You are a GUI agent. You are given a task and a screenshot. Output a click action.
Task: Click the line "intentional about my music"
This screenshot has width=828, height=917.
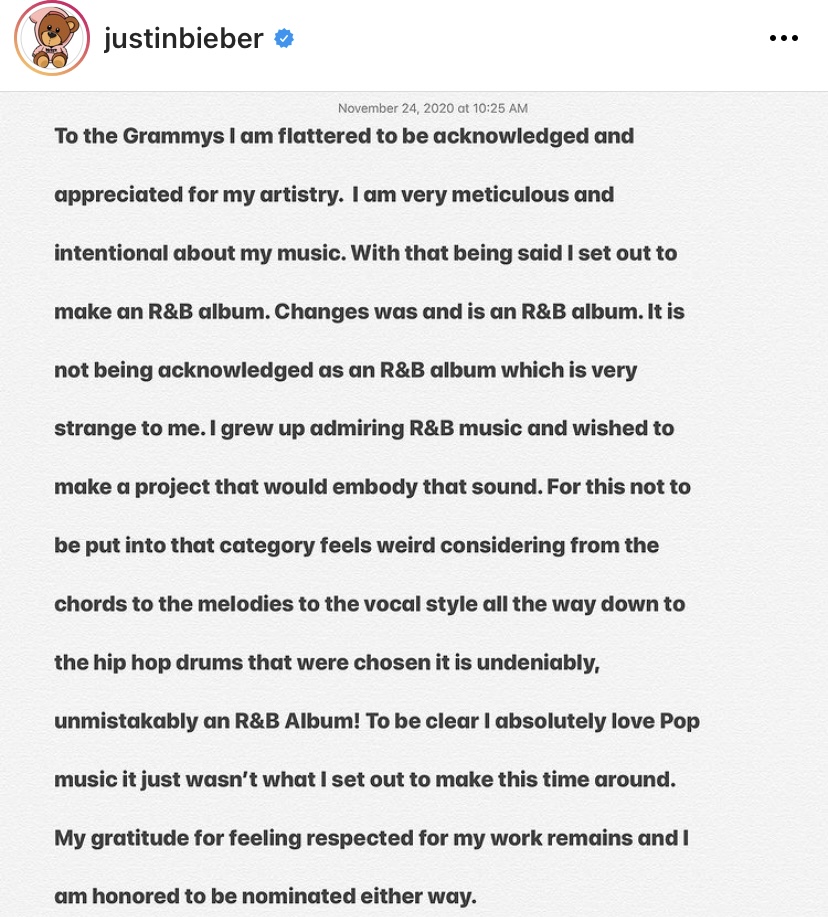[366, 253]
